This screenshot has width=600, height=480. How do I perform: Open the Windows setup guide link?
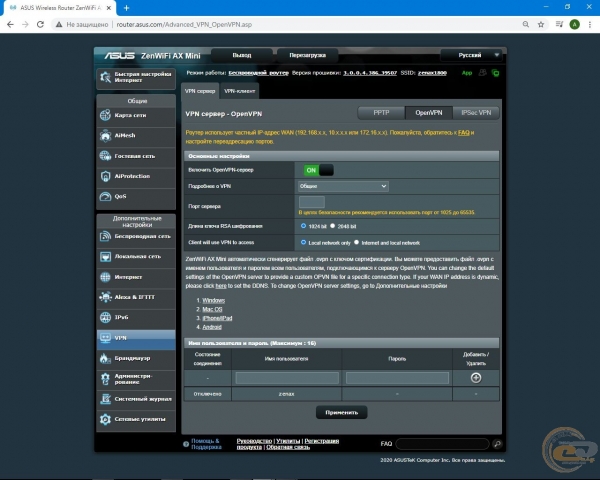[214, 300]
